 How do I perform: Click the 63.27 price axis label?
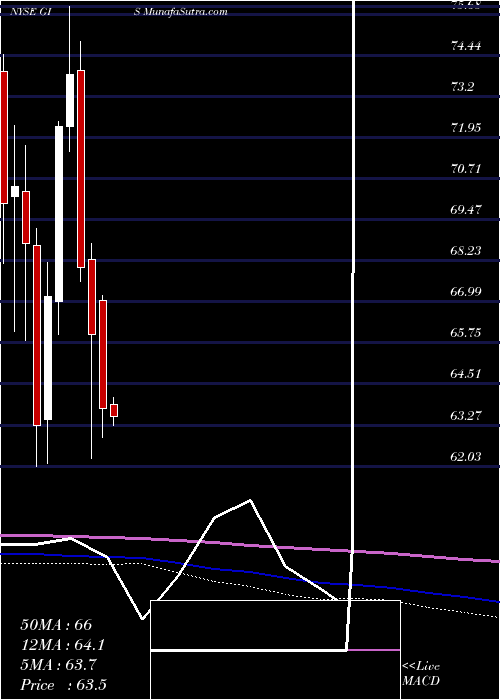tap(466, 415)
